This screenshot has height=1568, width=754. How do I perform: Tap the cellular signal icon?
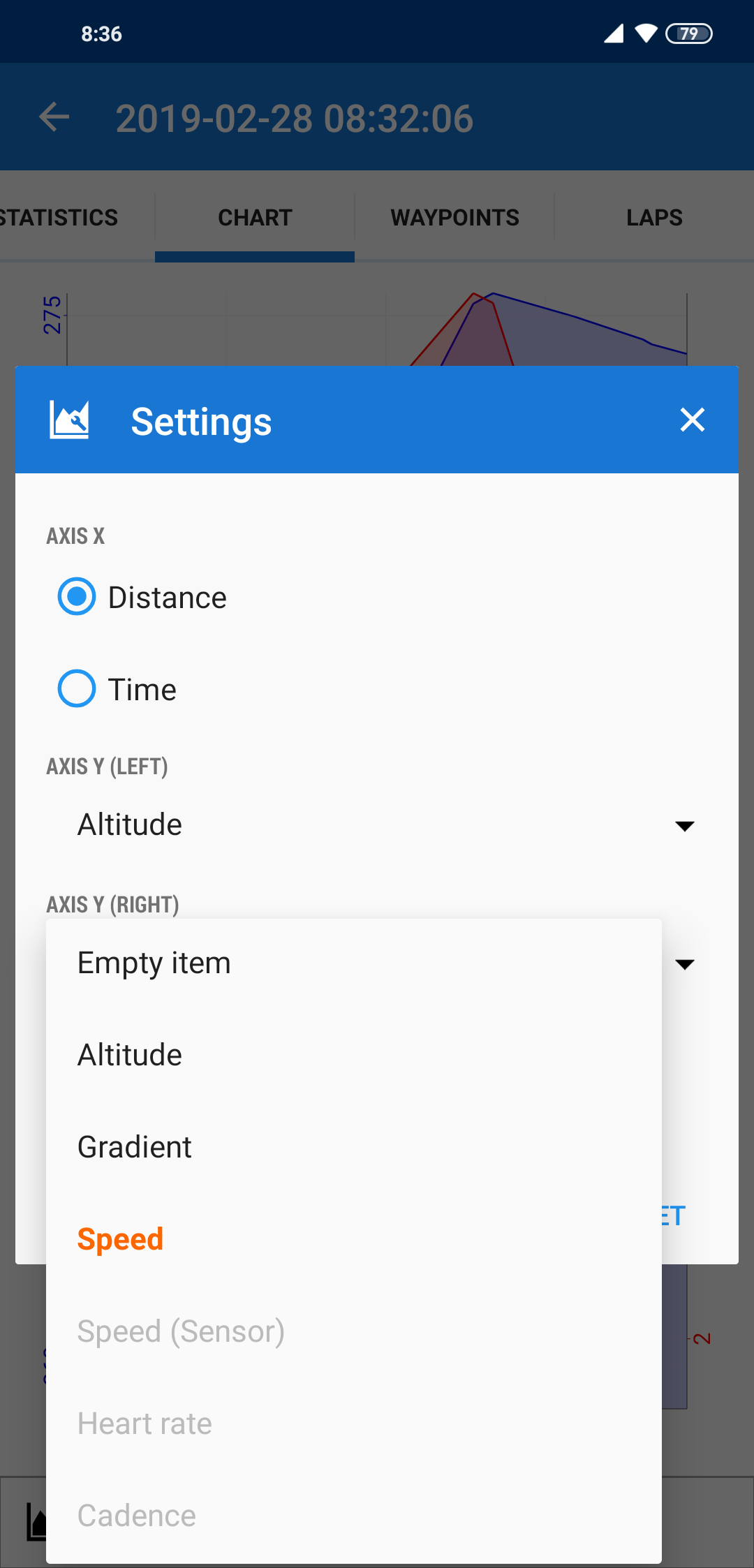[614, 34]
